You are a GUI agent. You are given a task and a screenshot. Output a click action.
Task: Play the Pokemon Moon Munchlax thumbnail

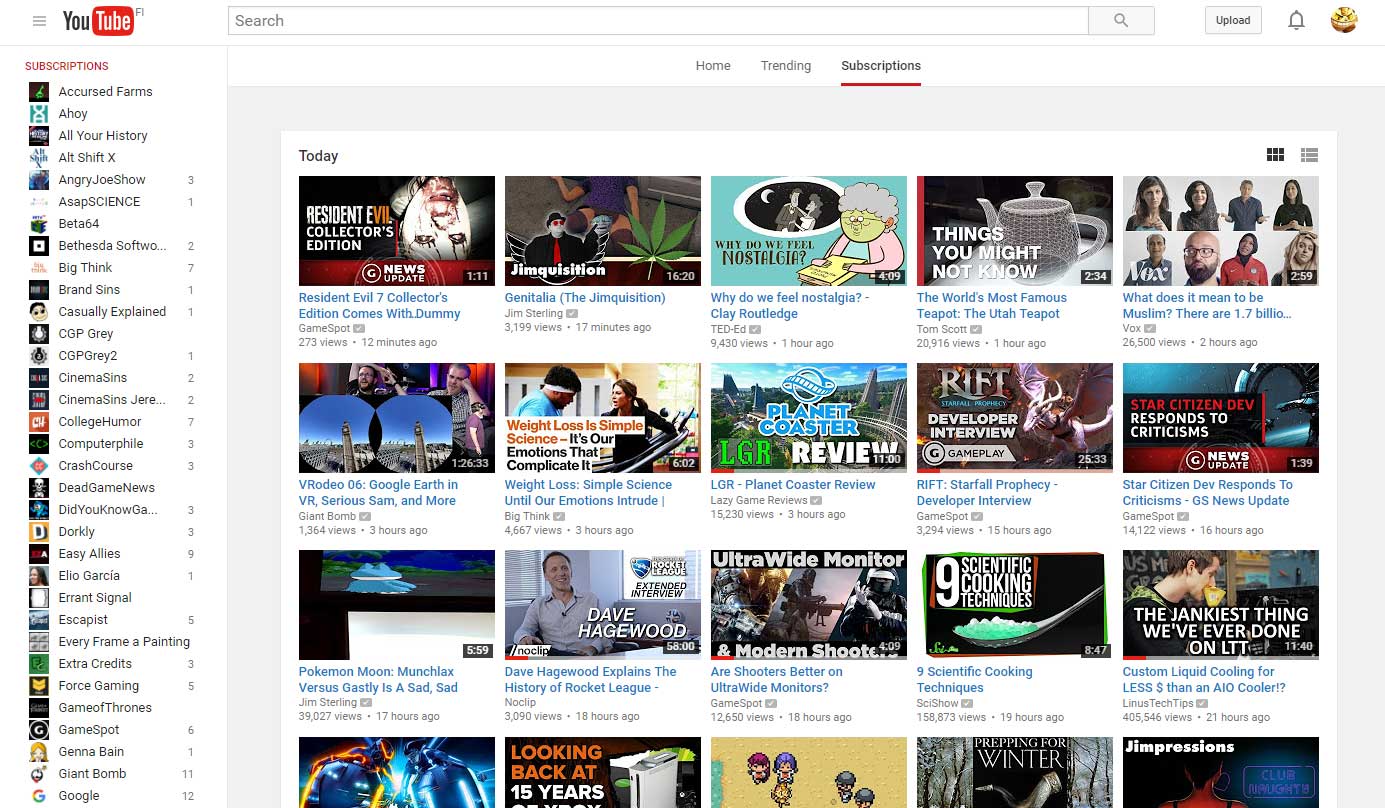point(397,605)
